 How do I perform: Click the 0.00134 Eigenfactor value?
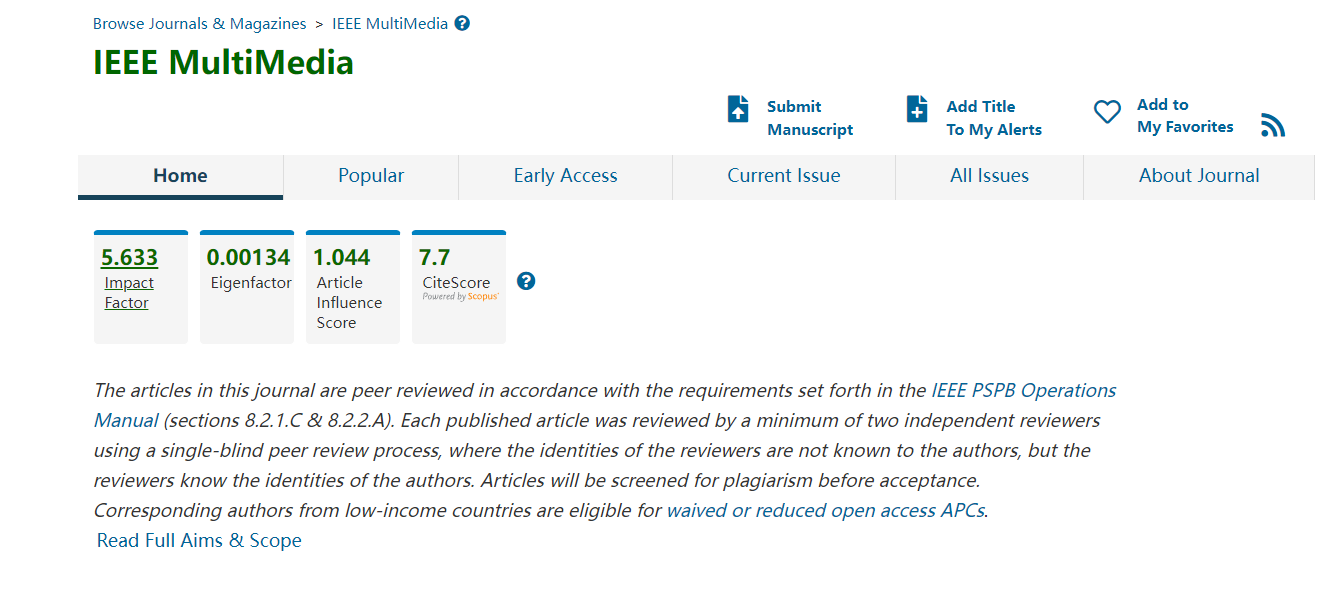tap(248, 257)
